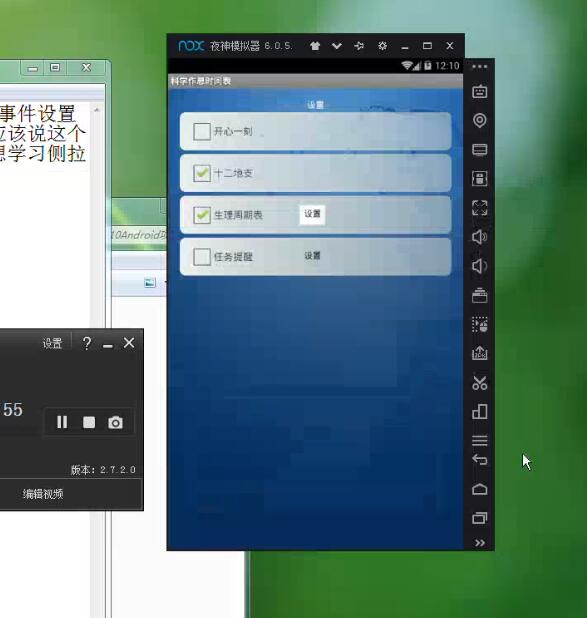Pause the screen recording
Screen dimensions: 587x618
click(62, 422)
